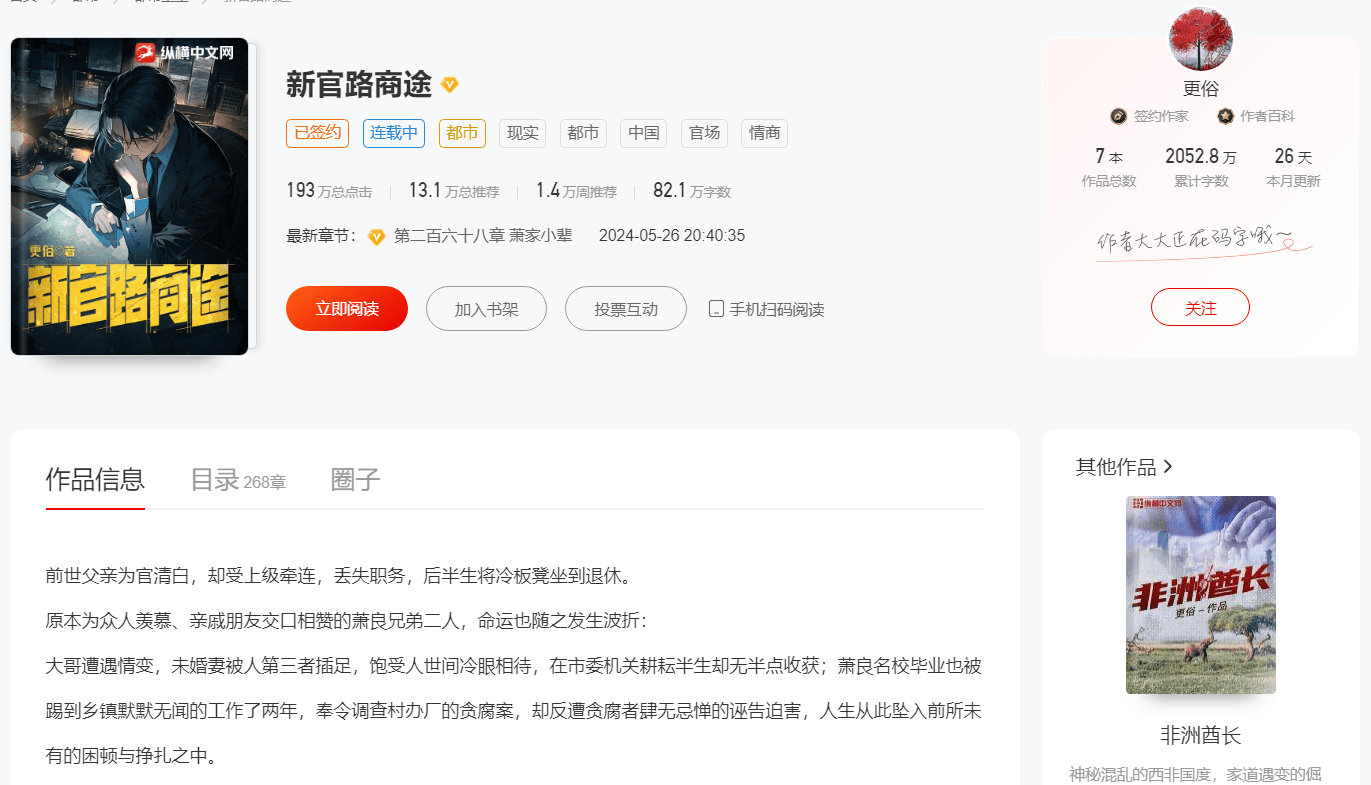
Task: Click the 26 天 本月更新 stat
Action: [1293, 168]
